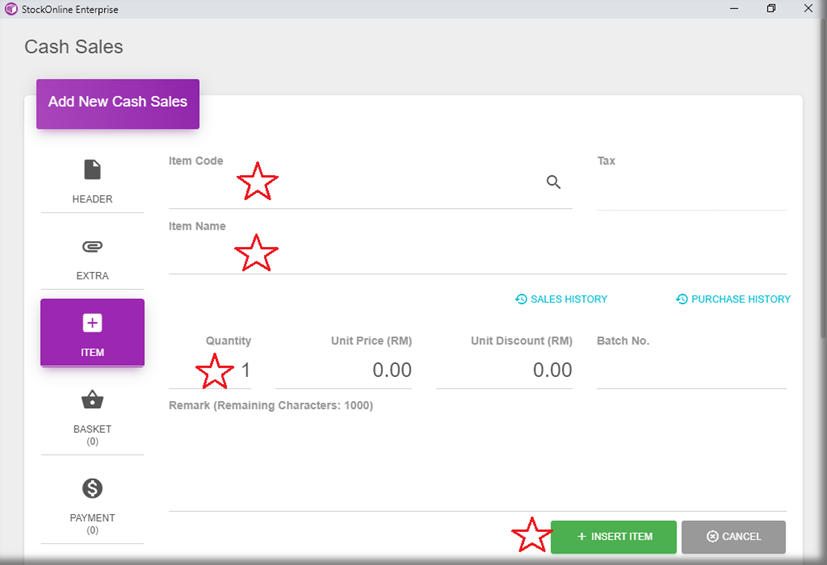Open the Basket icon in sidebar
827x565 pixels.
[x=92, y=400]
